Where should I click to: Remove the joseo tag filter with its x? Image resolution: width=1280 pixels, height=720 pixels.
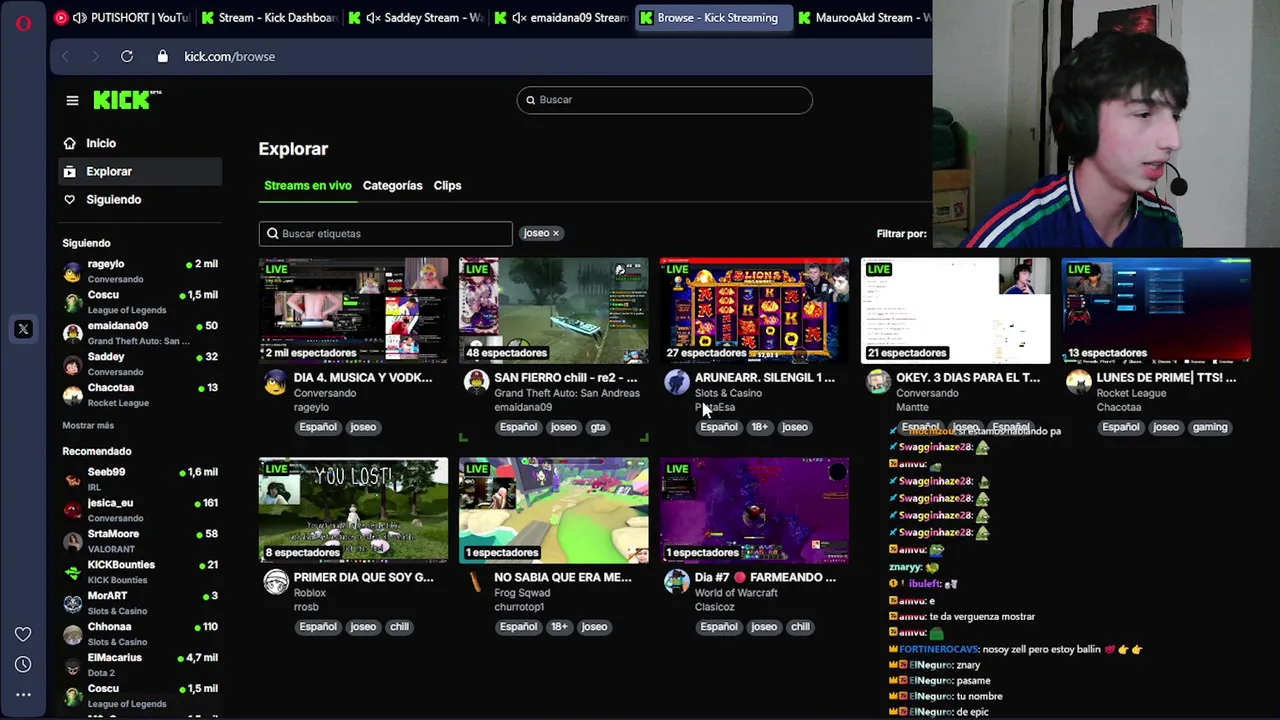pyautogui.click(x=556, y=233)
